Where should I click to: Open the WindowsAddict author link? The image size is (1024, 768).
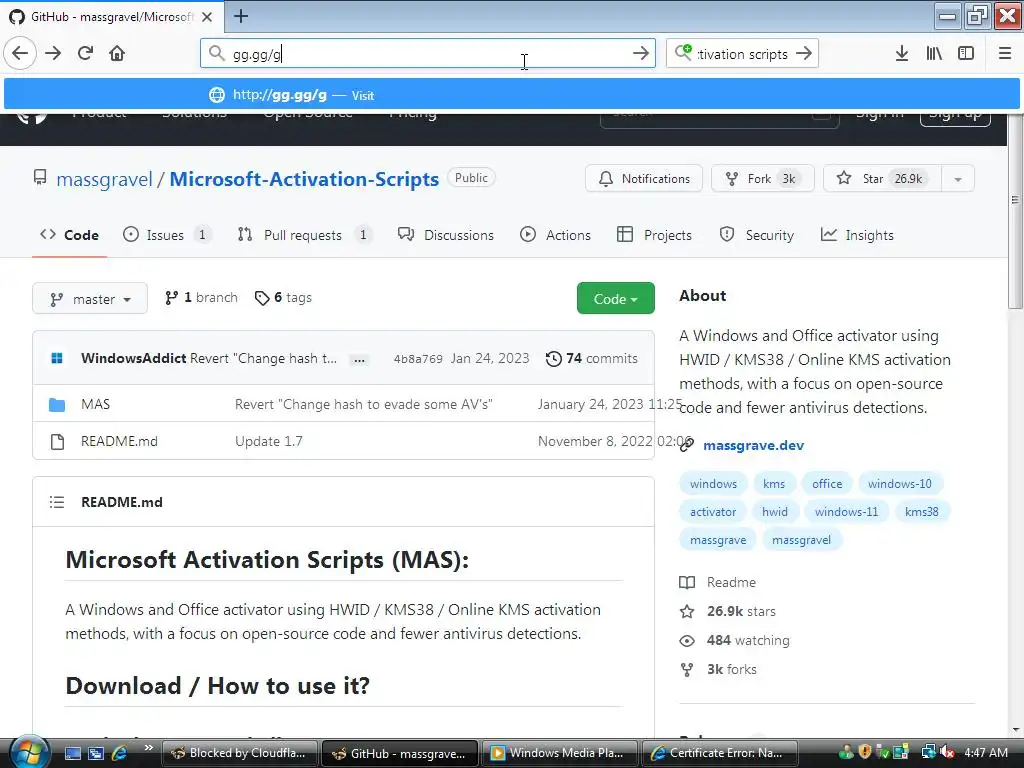pos(134,358)
